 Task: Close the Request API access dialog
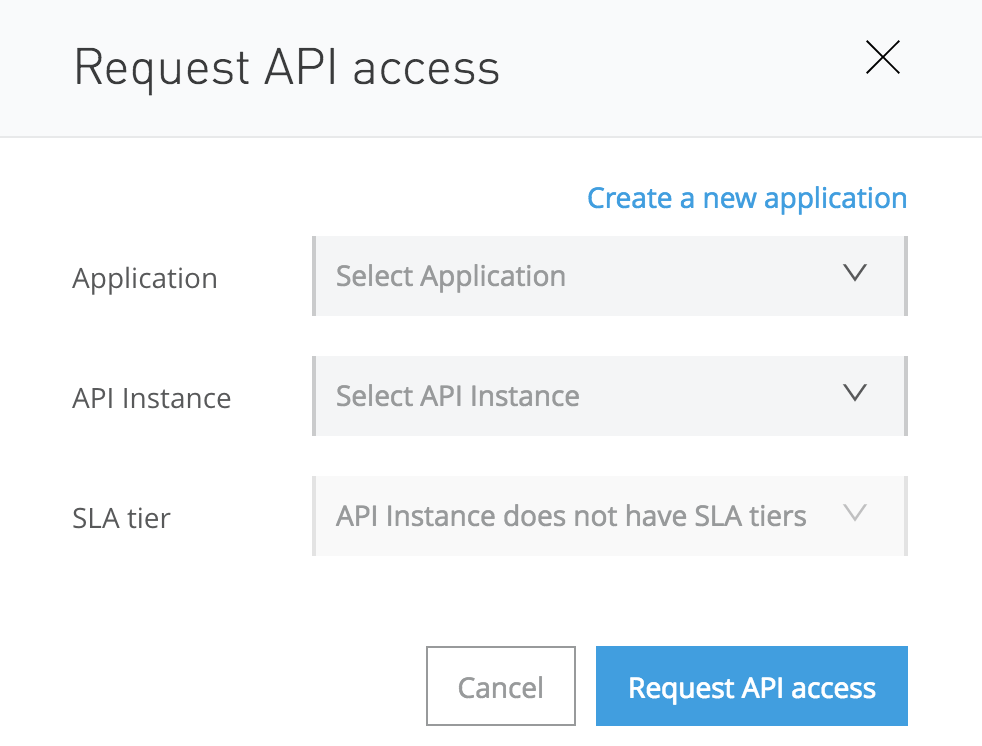(x=882, y=58)
